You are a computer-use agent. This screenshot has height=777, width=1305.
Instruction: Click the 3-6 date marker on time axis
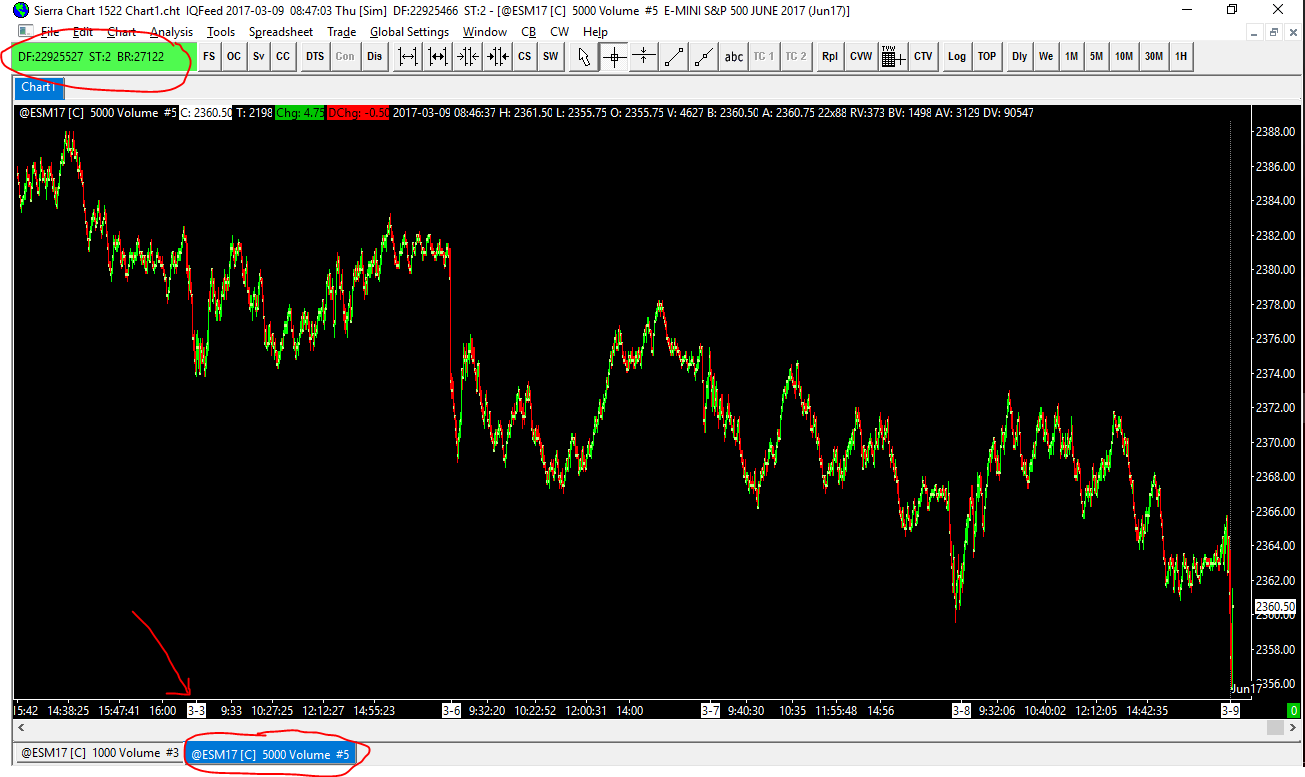coord(452,711)
